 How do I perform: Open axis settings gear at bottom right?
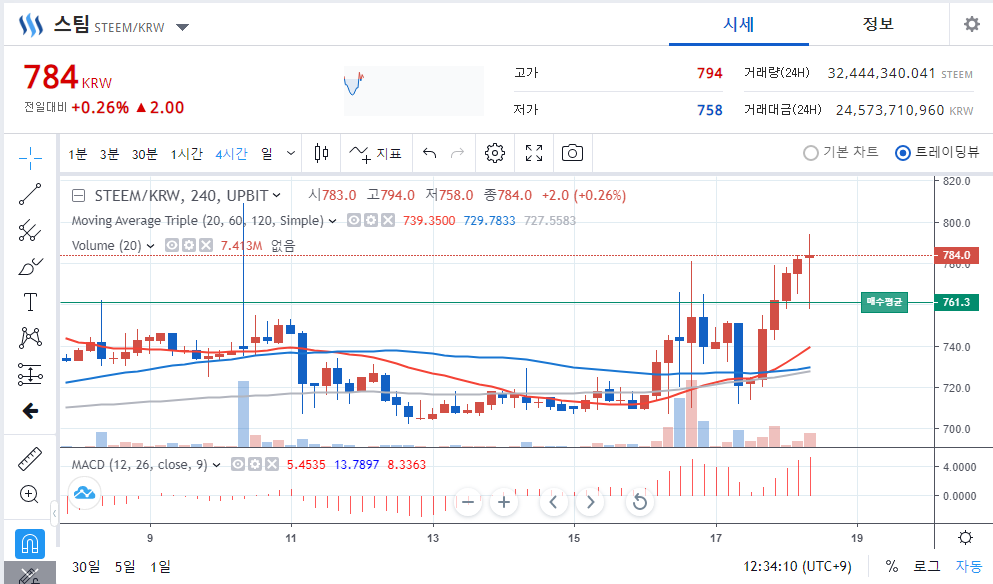[965, 538]
